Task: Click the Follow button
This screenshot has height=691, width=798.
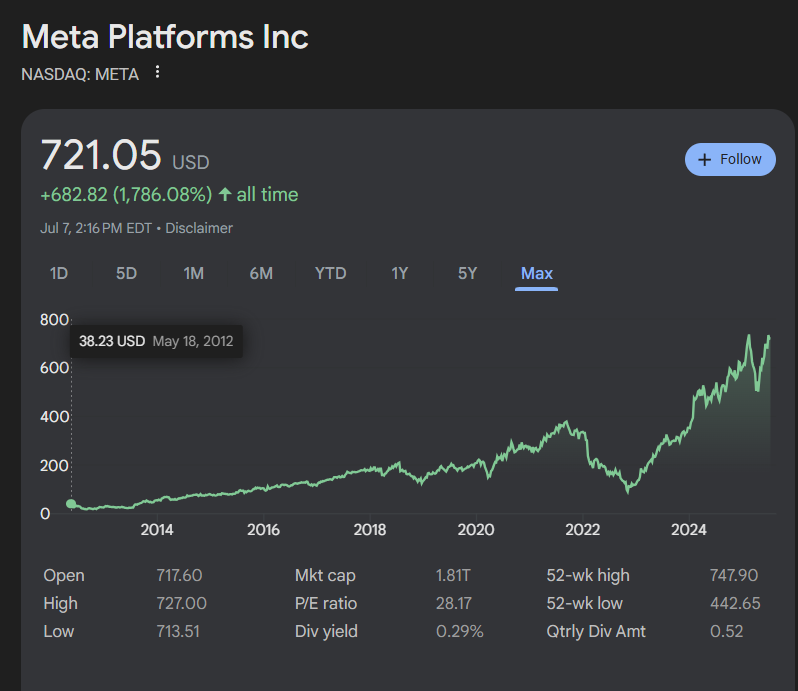Action: tap(730, 159)
